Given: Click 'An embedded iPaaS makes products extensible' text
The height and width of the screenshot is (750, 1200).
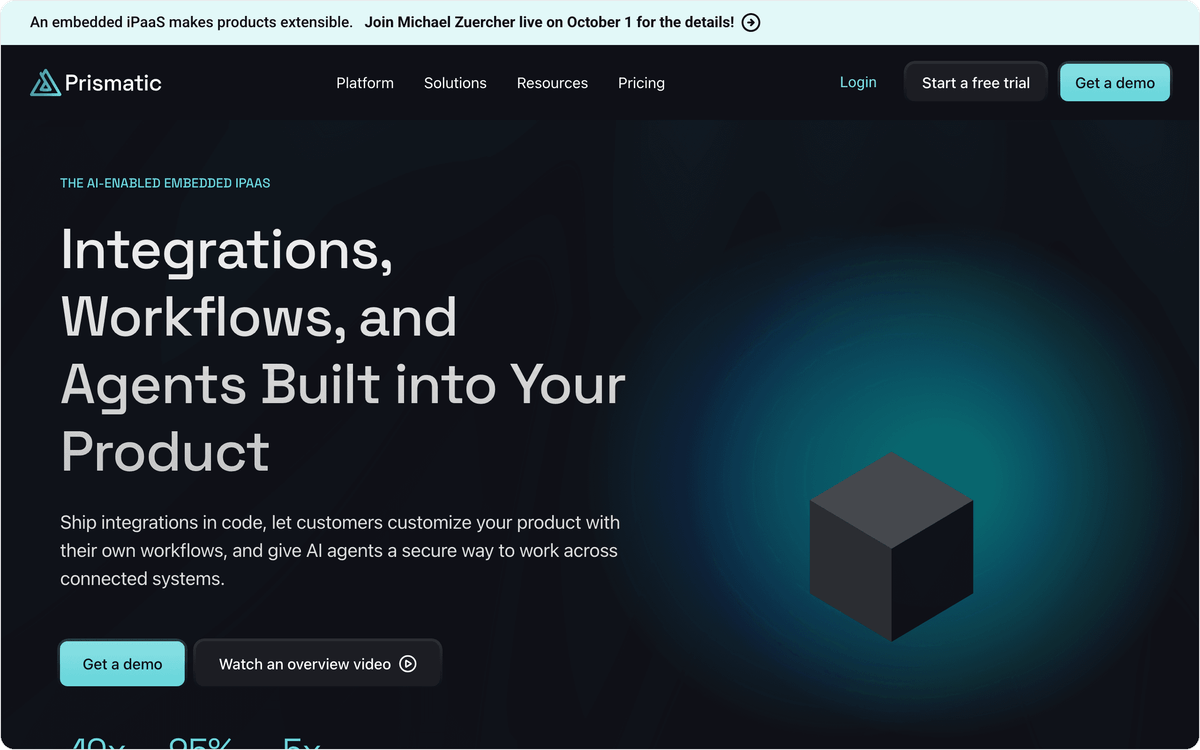Looking at the screenshot, I should pos(191,22).
